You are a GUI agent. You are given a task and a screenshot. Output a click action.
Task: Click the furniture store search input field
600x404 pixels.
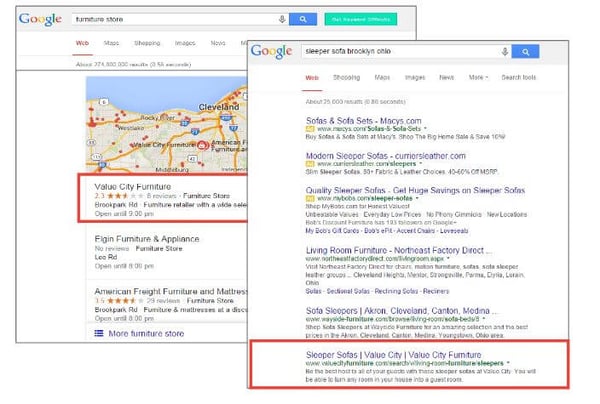180,19
